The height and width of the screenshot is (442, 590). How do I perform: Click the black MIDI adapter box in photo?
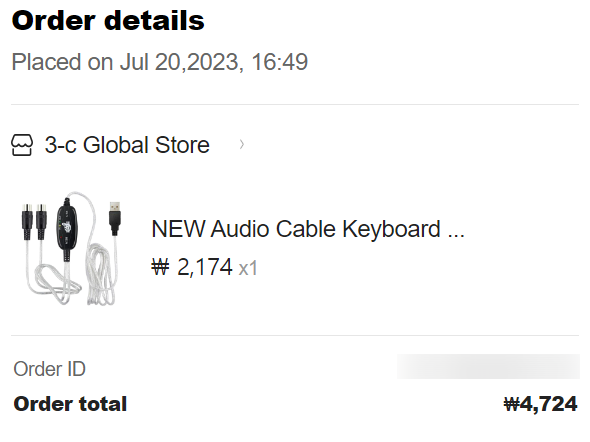click(67, 229)
